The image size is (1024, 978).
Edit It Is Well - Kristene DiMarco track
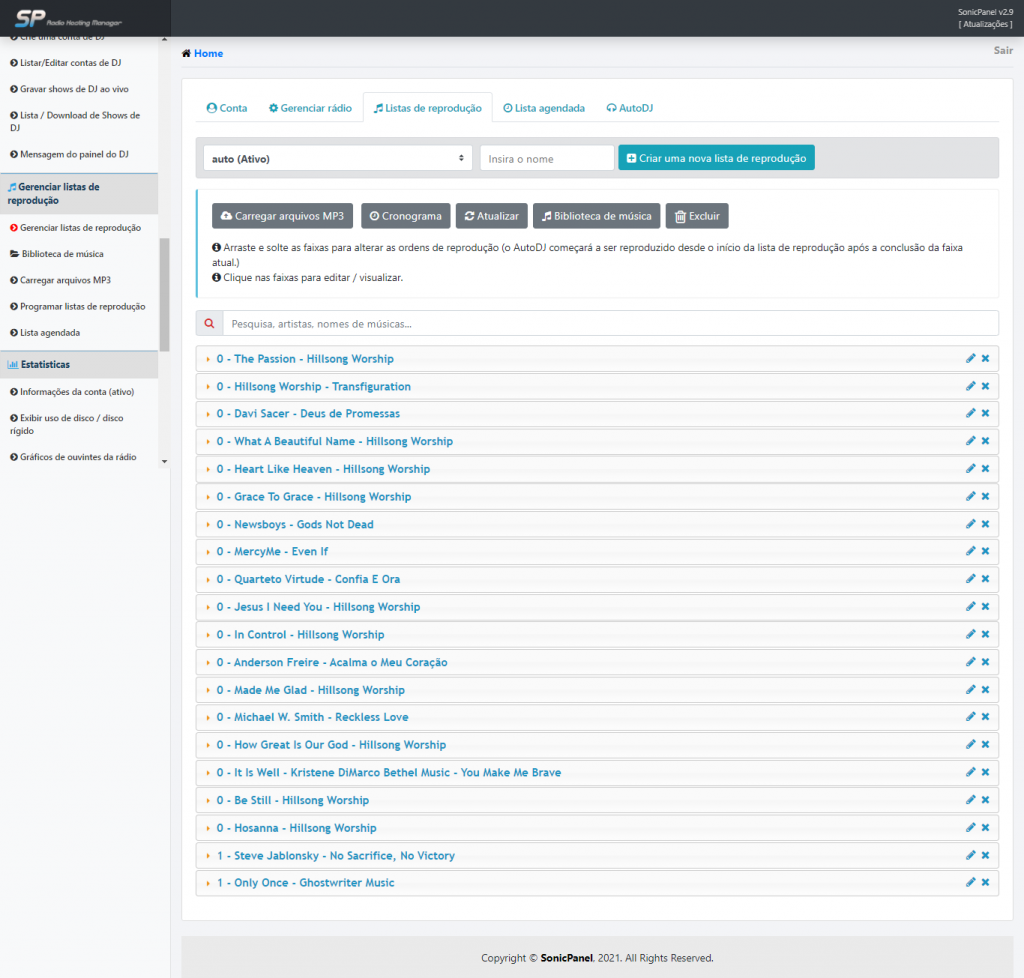point(970,772)
